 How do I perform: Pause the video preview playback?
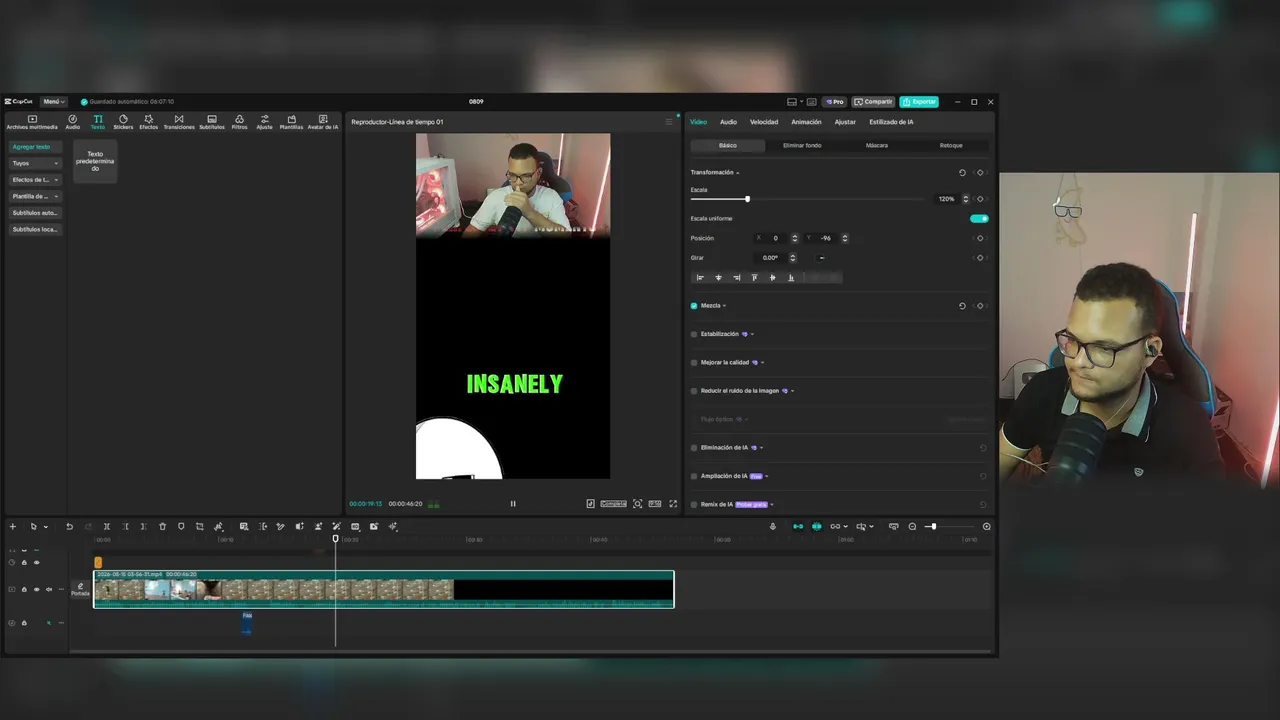(x=513, y=504)
